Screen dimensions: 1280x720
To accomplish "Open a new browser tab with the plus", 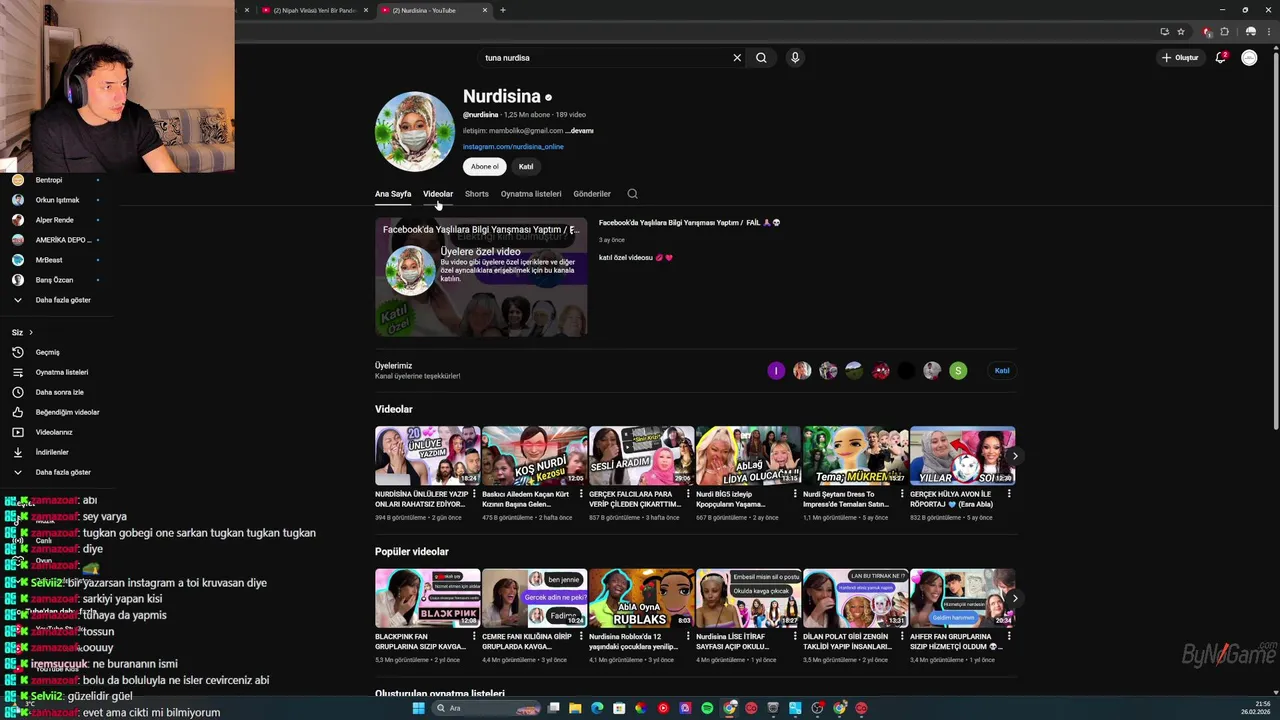I will [x=503, y=10].
